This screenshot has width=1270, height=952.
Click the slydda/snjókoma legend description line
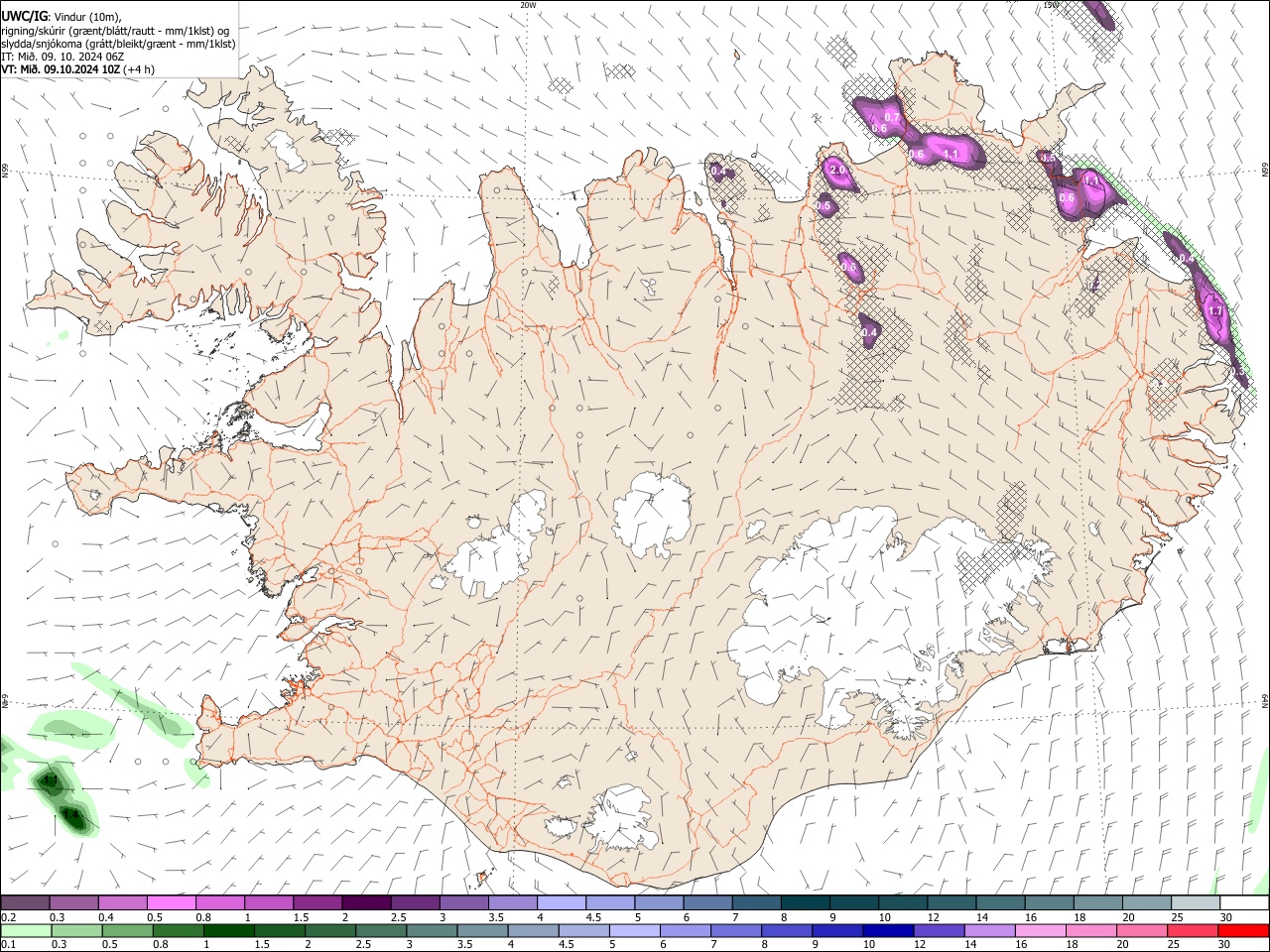pyautogui.click(x=118, y=44)
